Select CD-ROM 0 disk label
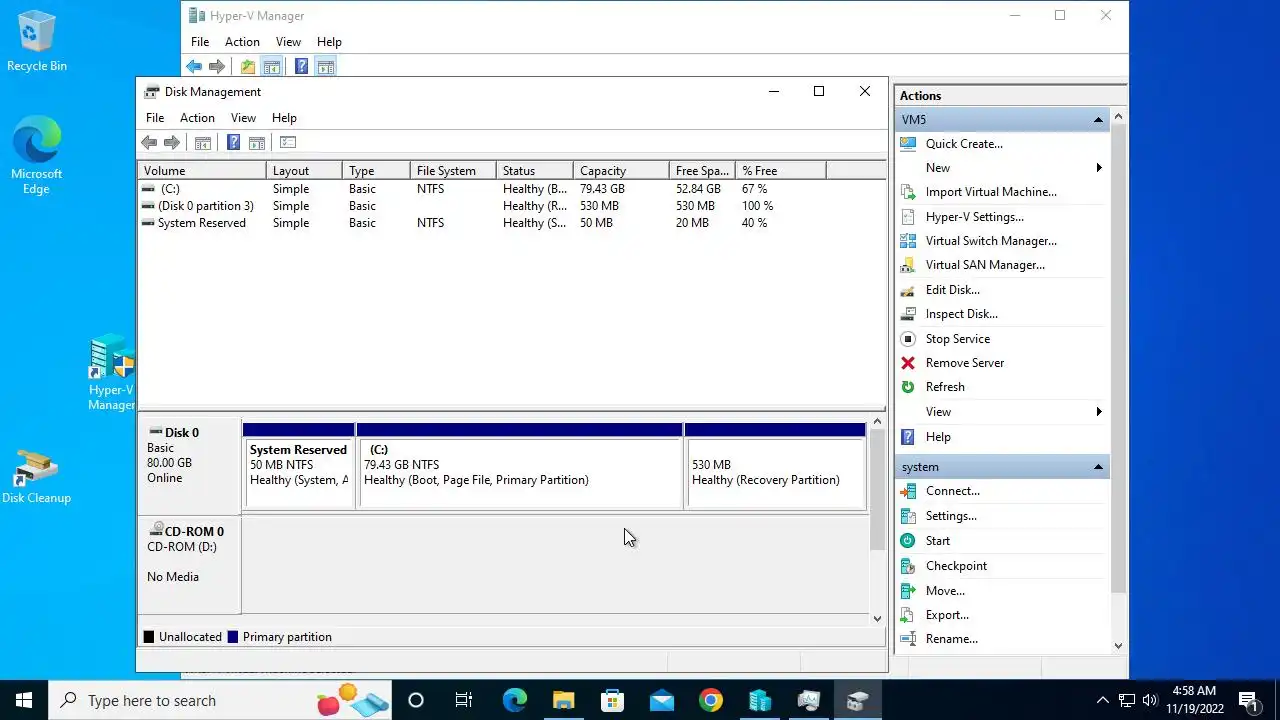The height and width of the screenshot is (720, 1280). (189, 563)
